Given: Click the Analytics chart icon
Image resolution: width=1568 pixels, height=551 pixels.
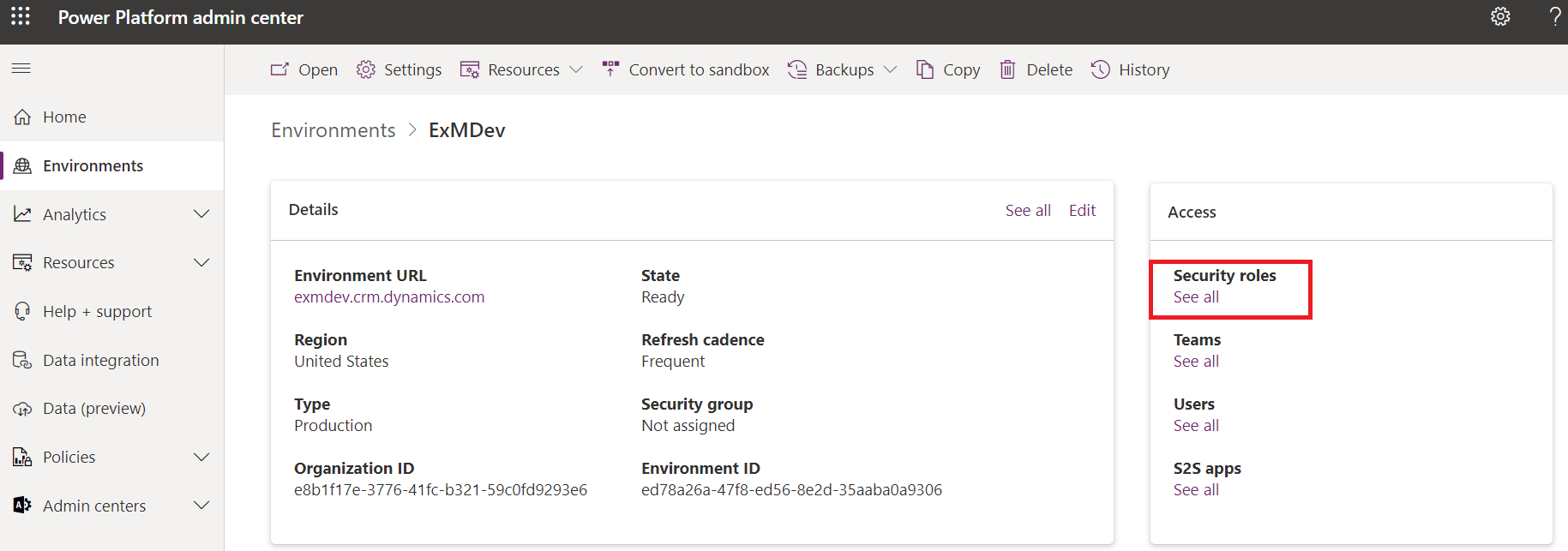Looking at the screenshot, I should coord(22,214).
